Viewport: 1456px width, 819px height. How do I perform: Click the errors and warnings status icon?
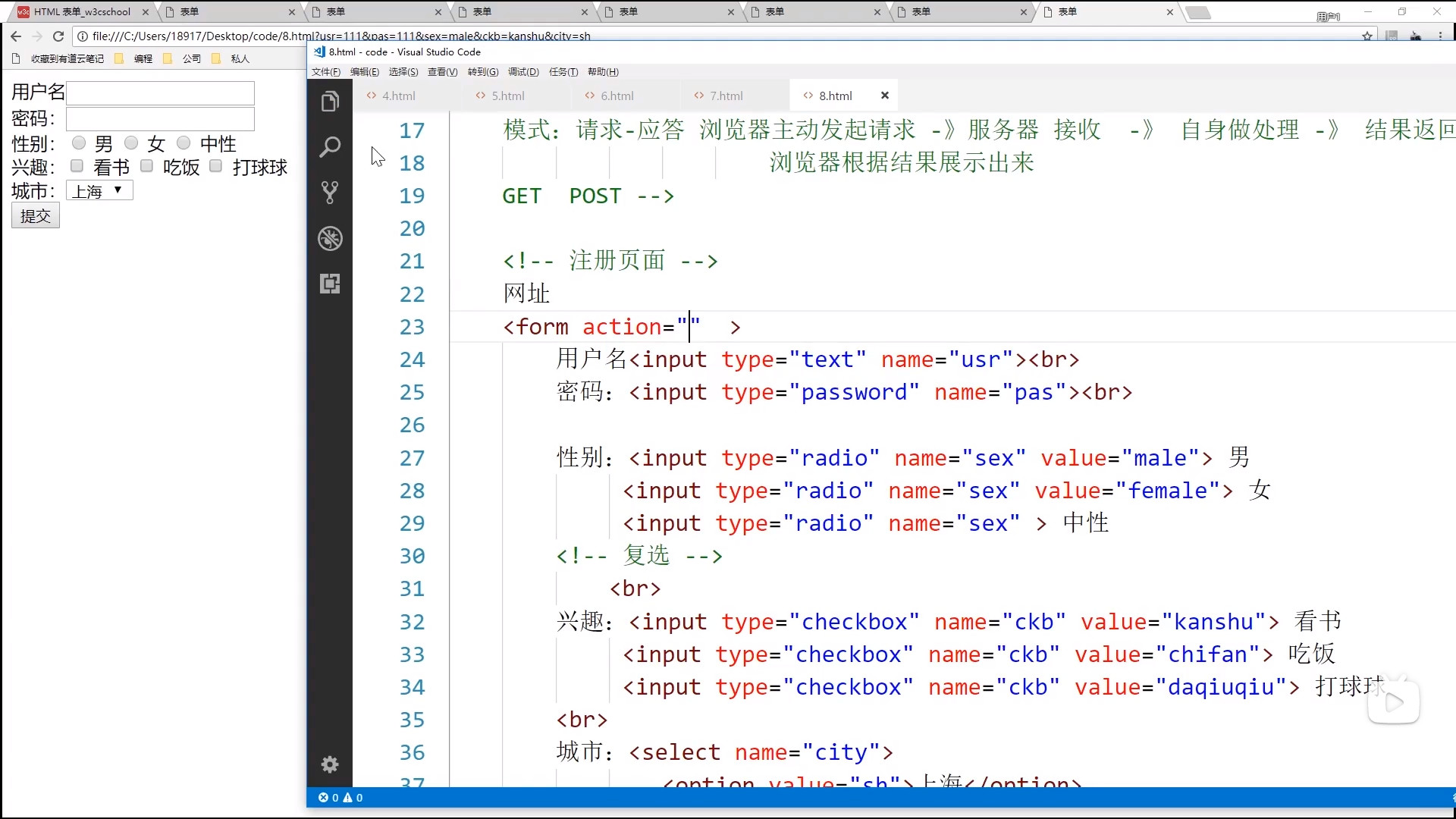pos(340,798)
